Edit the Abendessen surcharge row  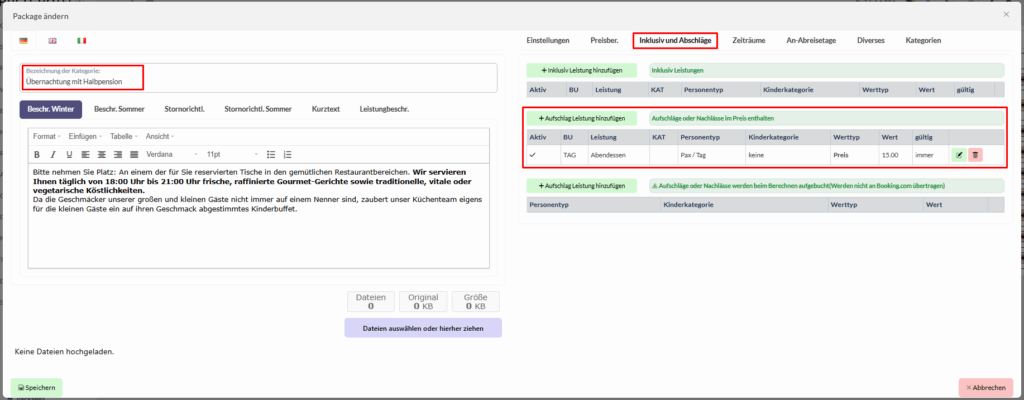959,155
